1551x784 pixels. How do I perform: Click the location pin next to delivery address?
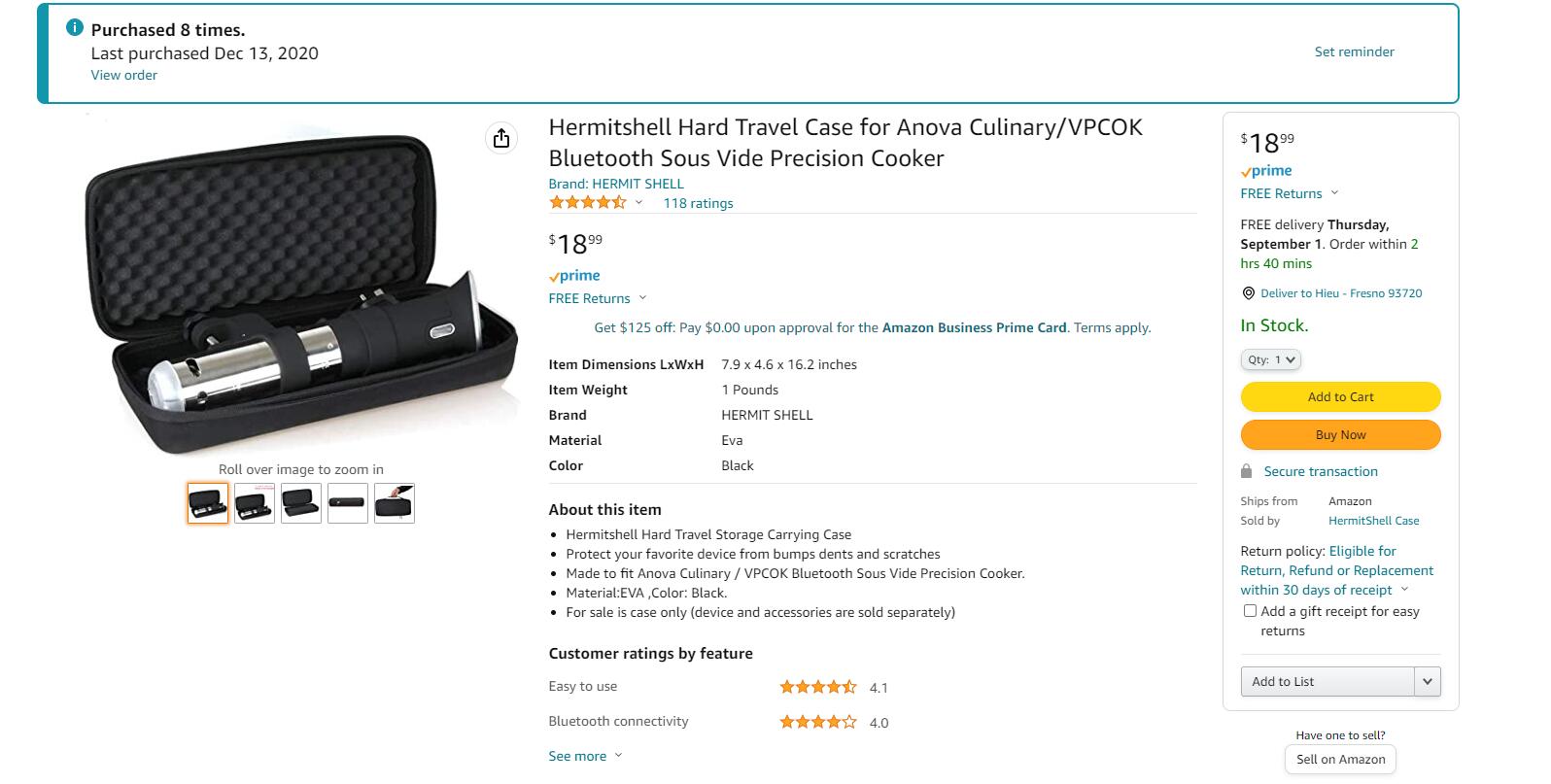[x=1248, y=293]
